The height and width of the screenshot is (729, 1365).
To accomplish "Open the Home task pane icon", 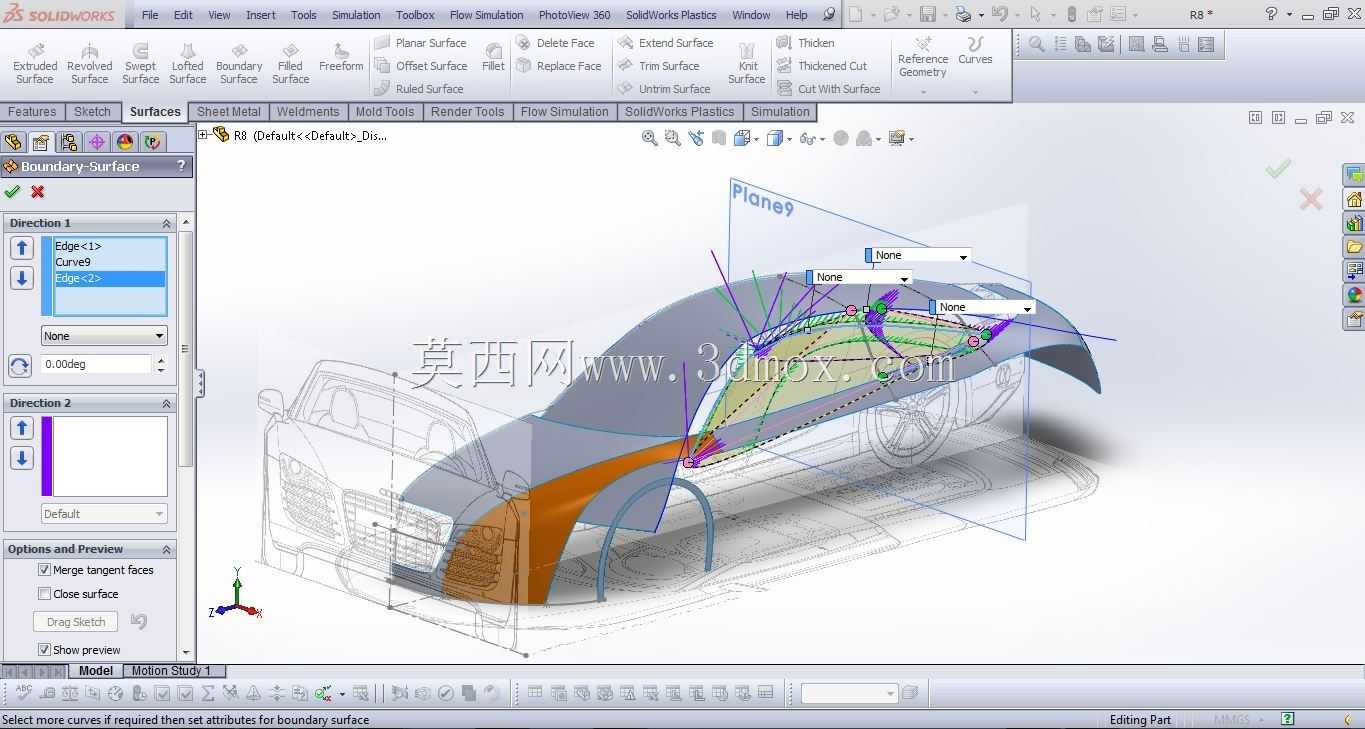I will click(1354, 199).
